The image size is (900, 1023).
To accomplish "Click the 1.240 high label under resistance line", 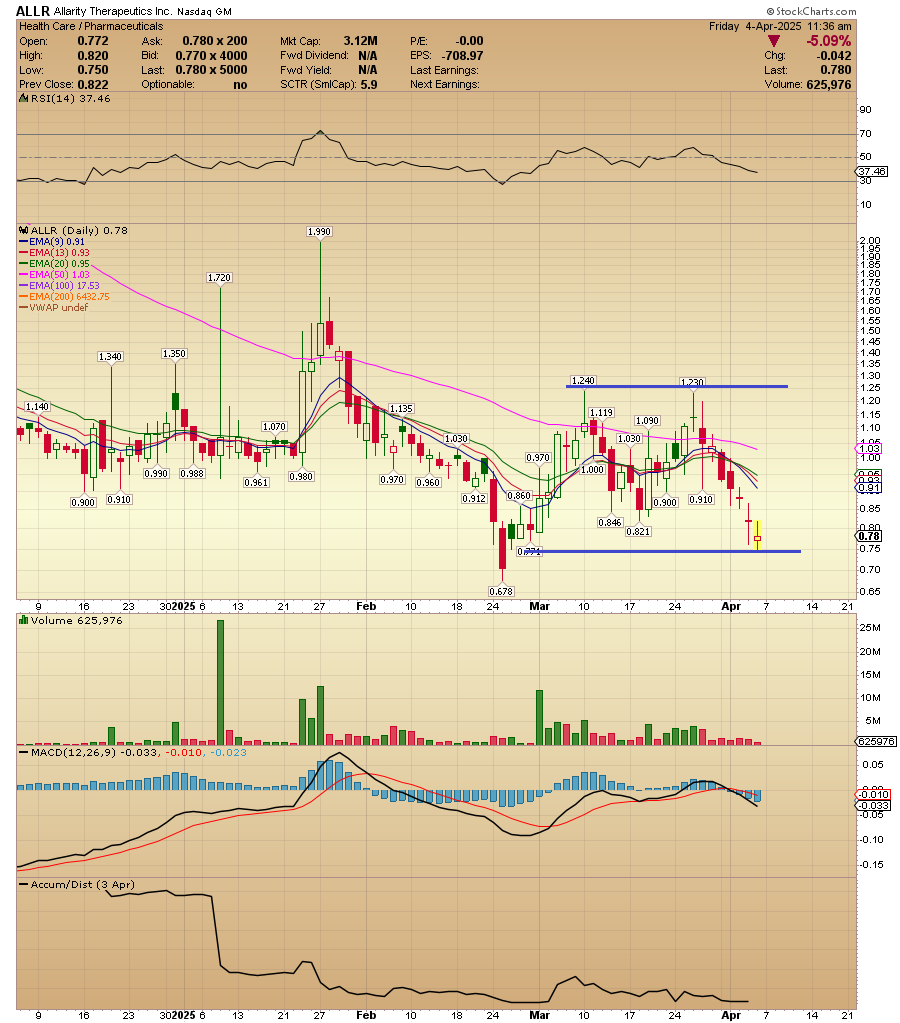I will [x=583, y=380].
